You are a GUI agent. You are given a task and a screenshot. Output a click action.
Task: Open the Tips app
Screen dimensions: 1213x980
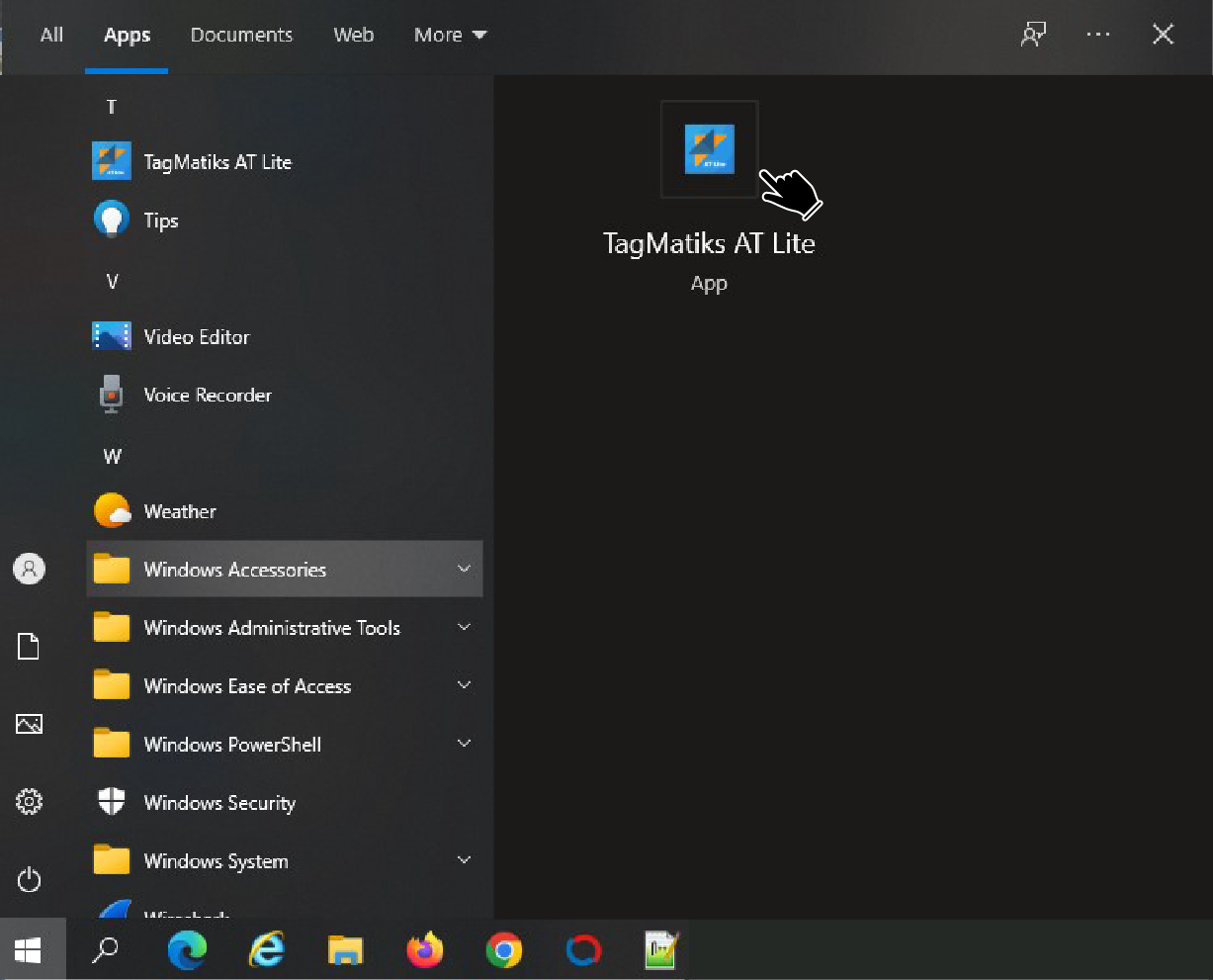(160, 221)
